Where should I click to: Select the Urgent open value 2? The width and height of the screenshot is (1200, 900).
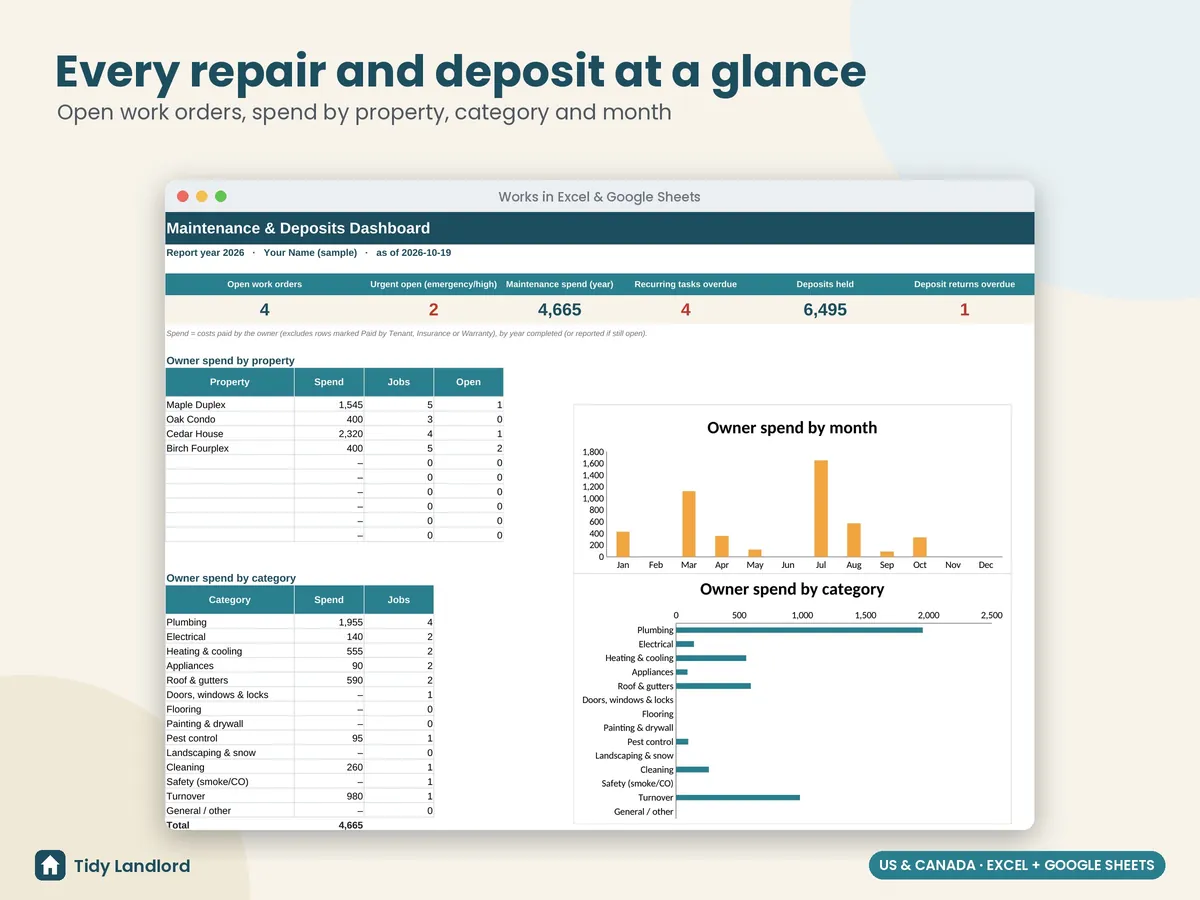coord(433,310)
